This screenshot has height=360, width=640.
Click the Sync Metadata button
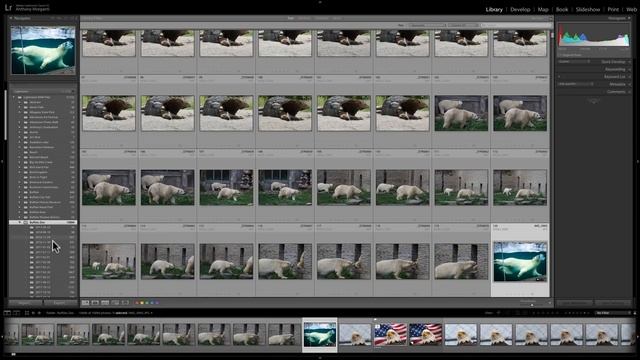point(574,303)
